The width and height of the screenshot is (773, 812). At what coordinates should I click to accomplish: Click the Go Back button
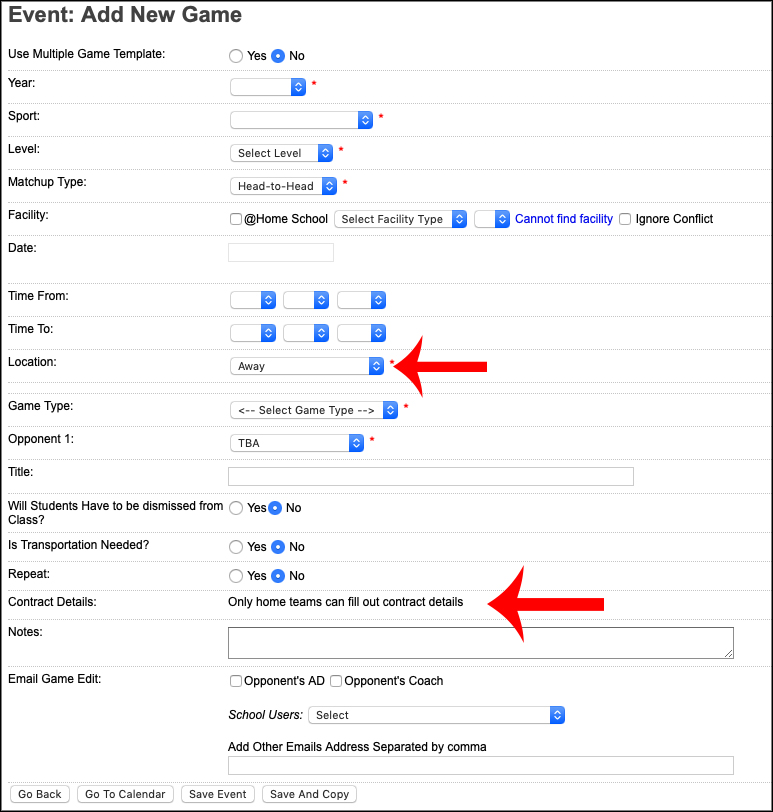pyautogui.click(x=40, y=794)
